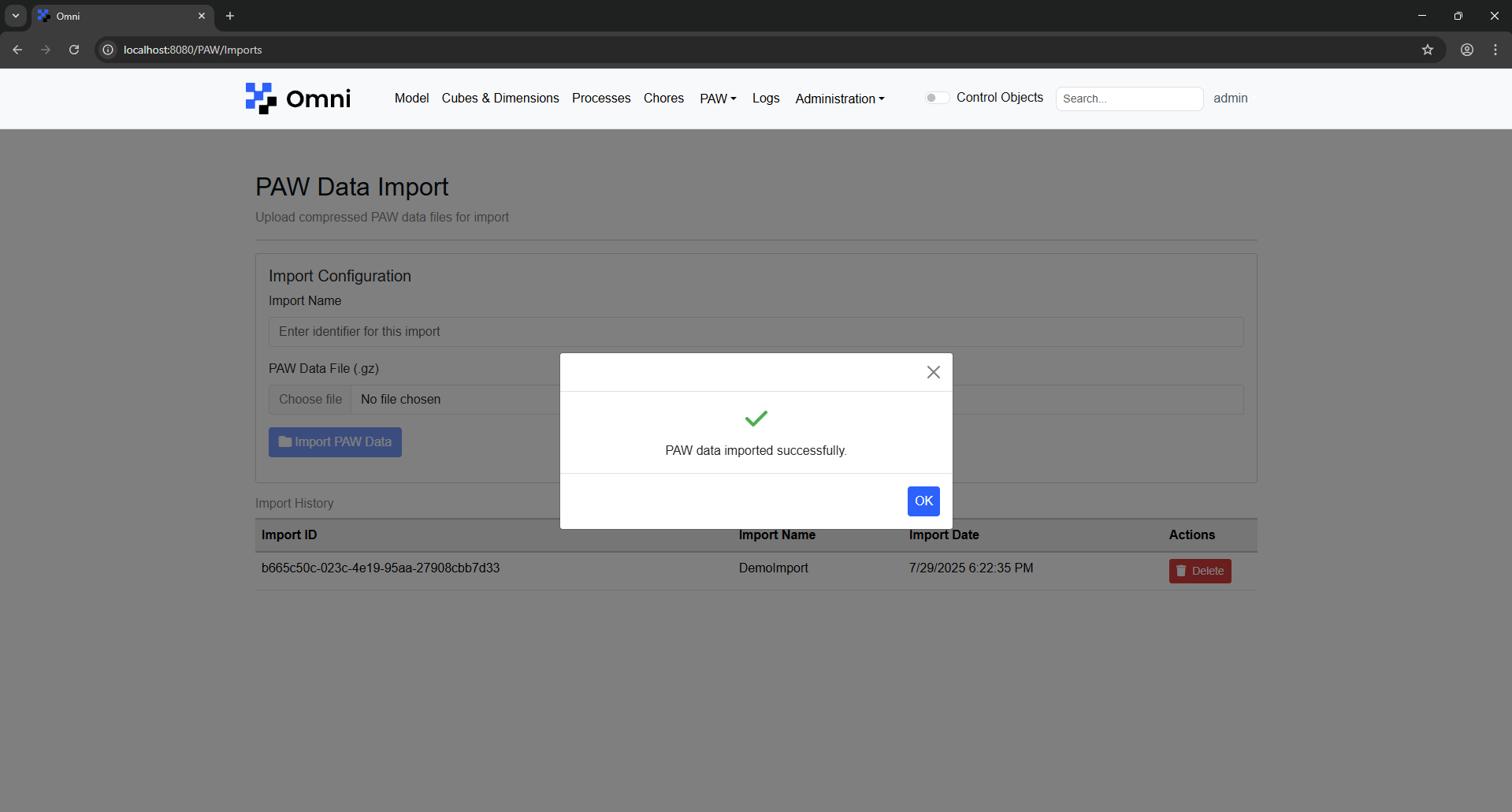1512x812 pixels.
Task: Click the Import Date column header
Action: [944, 535]
